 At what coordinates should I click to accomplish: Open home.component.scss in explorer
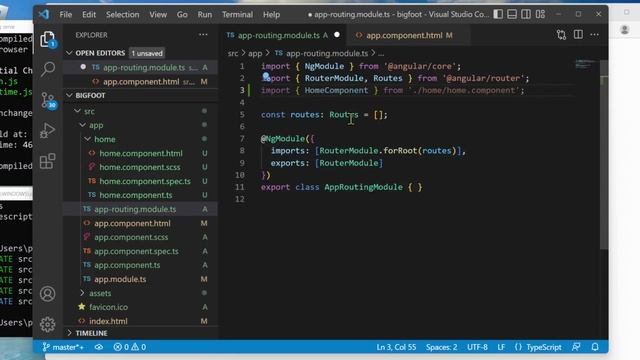140,167
